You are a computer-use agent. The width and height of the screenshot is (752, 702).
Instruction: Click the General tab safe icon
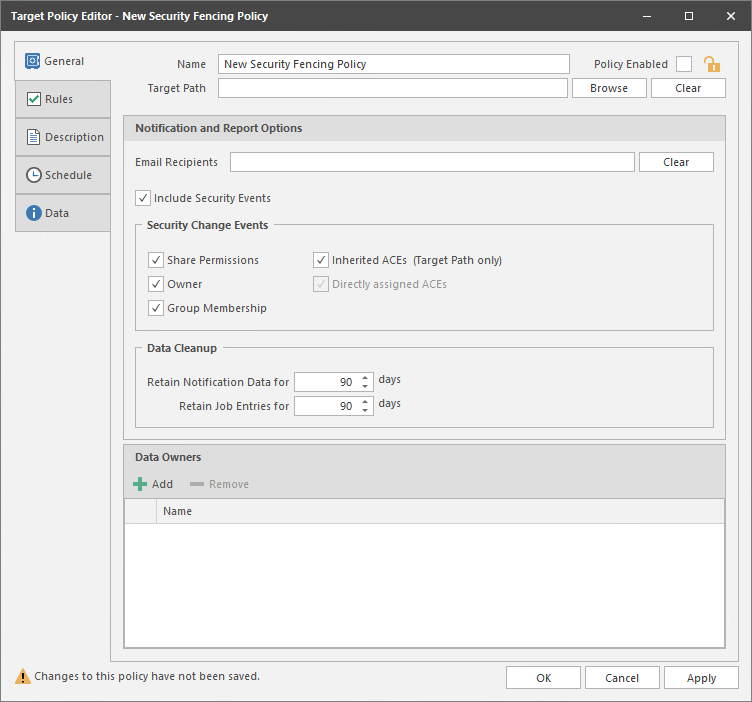tap(33, 61)
